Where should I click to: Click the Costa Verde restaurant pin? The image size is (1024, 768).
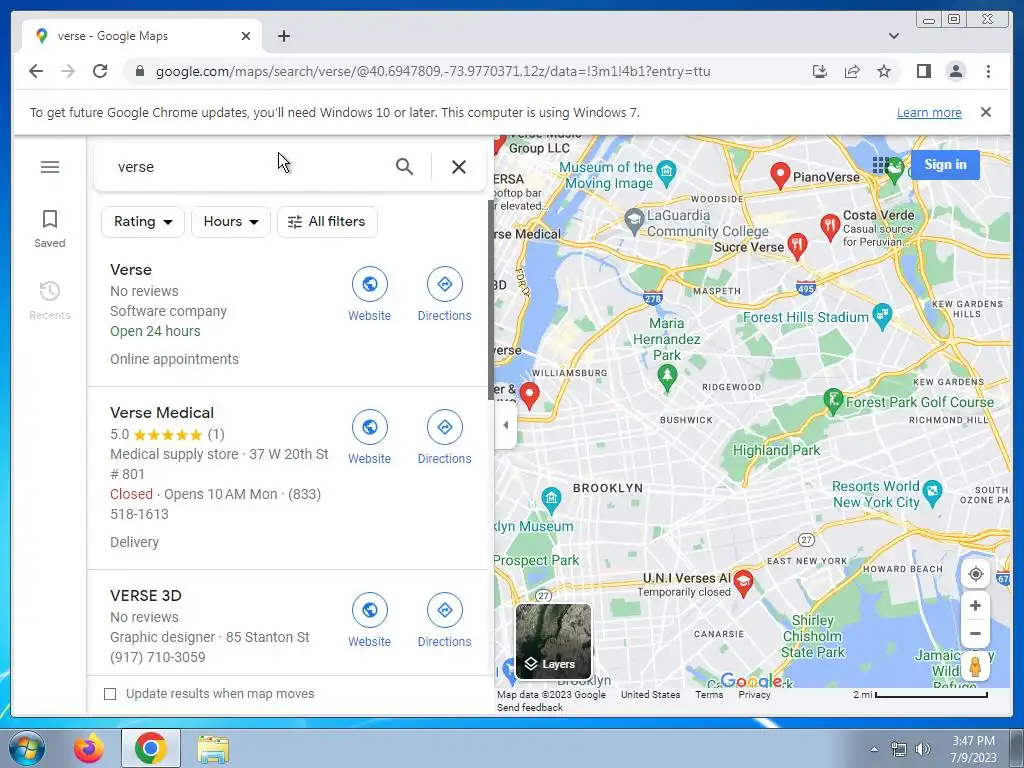pyautogui.click(x=829, y=227)
